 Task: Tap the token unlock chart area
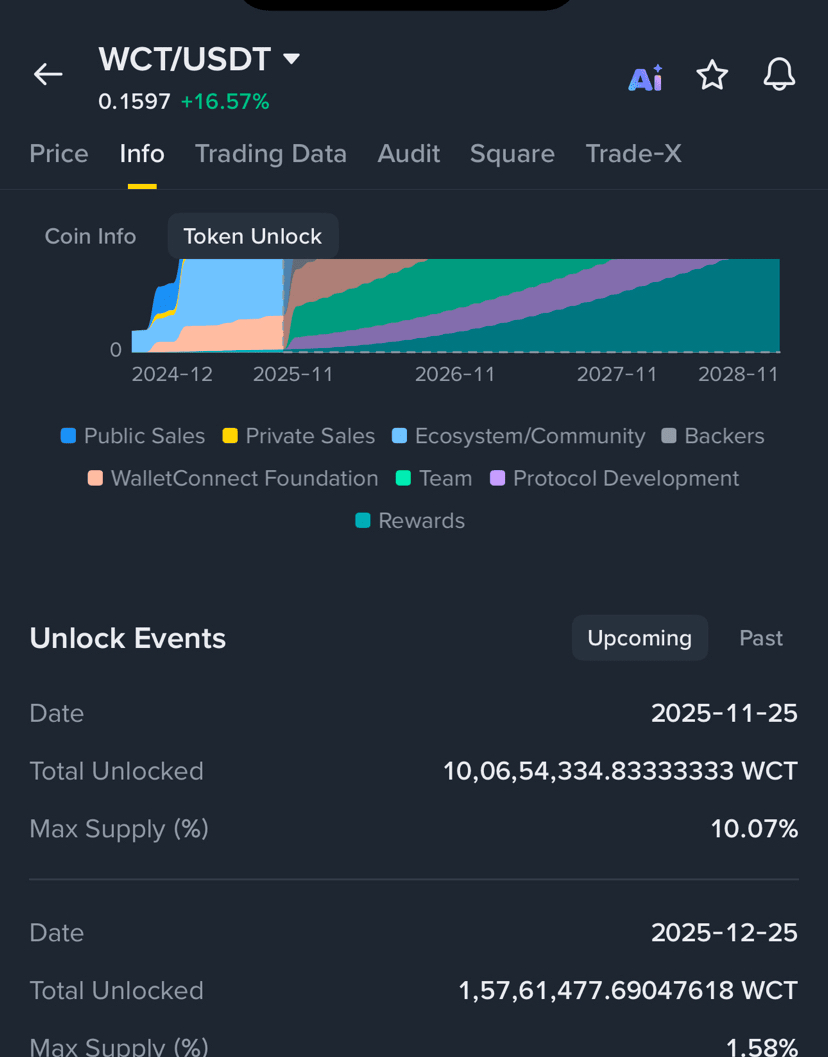455,306
